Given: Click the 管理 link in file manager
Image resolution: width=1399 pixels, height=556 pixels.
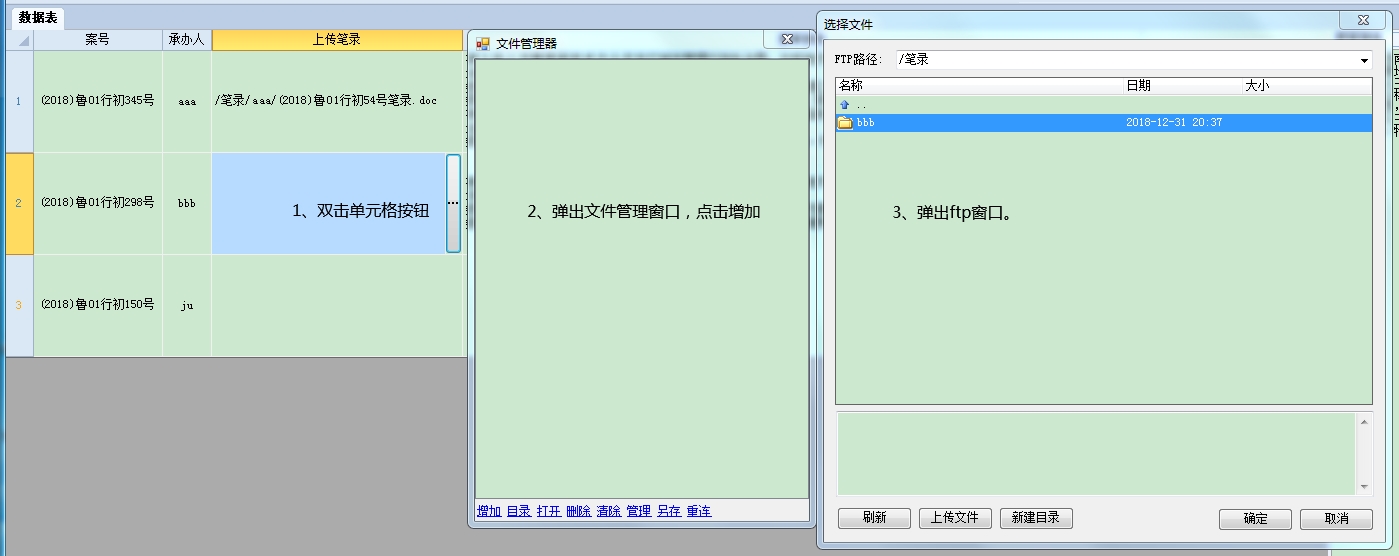Looking at the screenshot, I should click(638, 511).
